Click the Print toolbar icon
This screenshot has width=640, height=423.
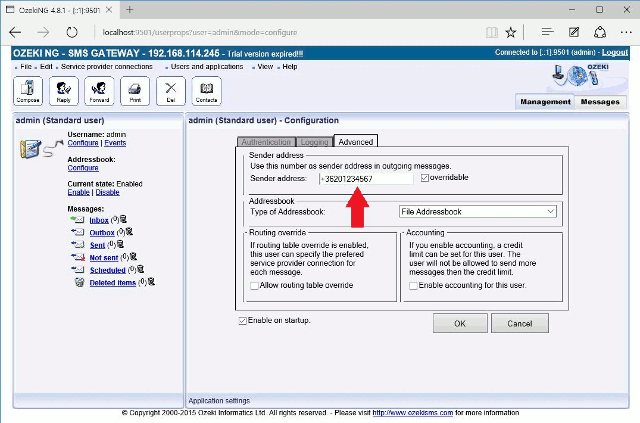(x=135, y=91)
